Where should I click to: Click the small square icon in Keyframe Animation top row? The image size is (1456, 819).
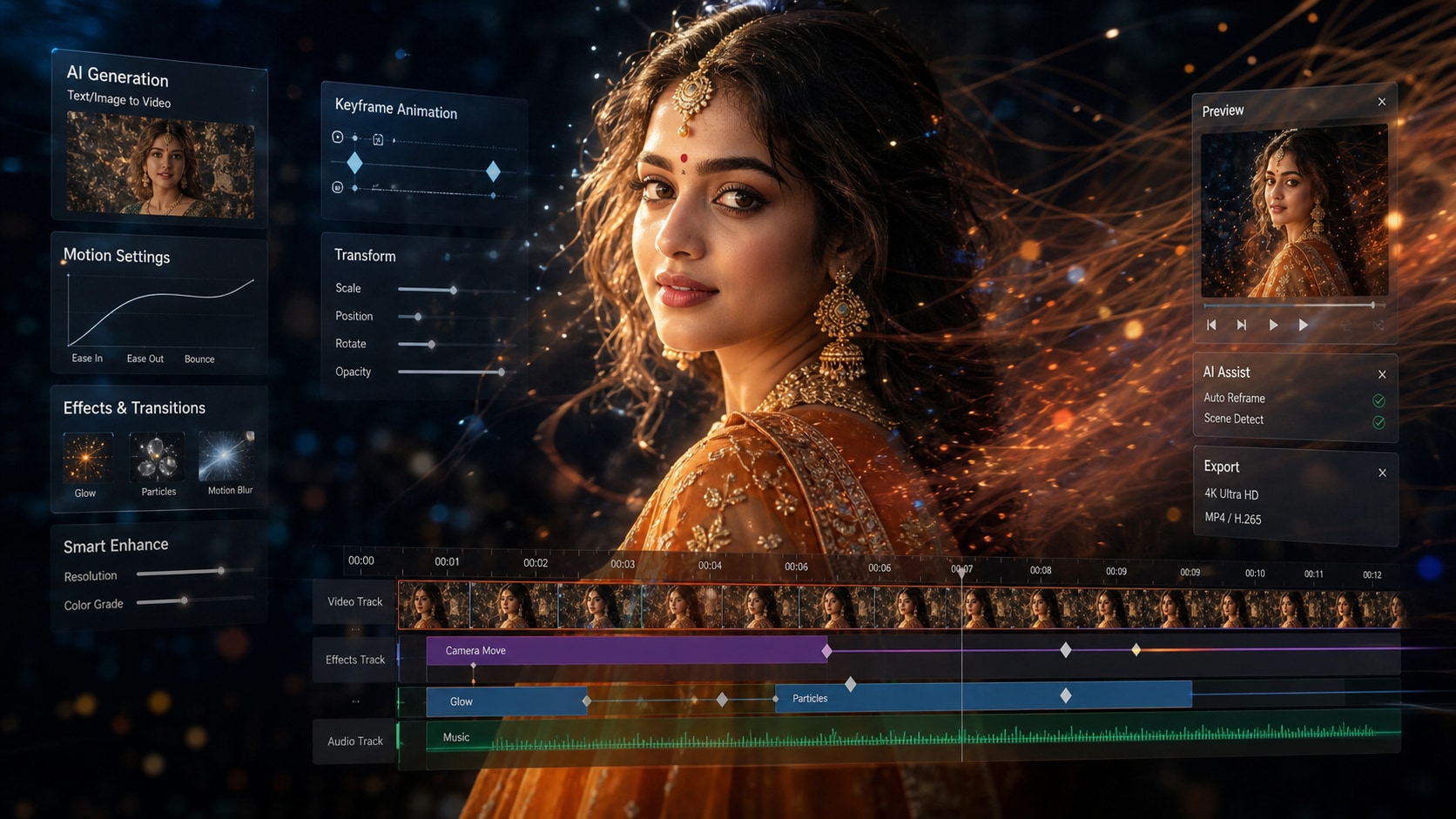point(378,139)
